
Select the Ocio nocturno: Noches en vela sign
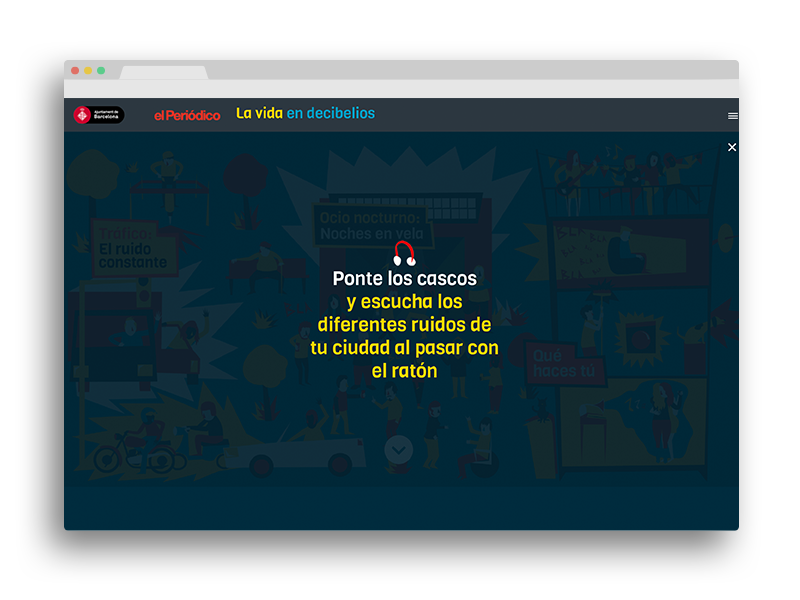(371, 226)
